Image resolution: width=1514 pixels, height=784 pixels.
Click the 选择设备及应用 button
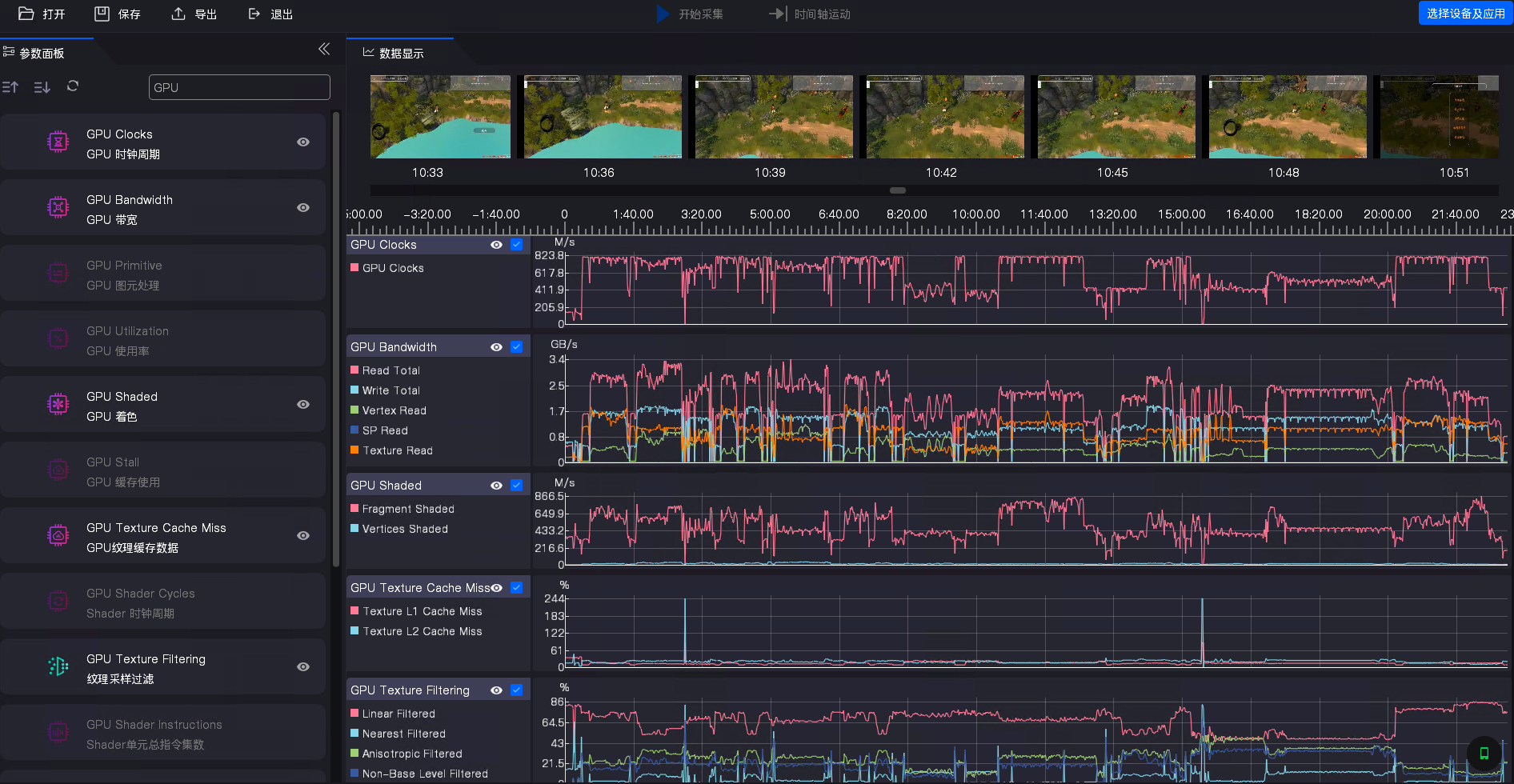(1465, 14)
